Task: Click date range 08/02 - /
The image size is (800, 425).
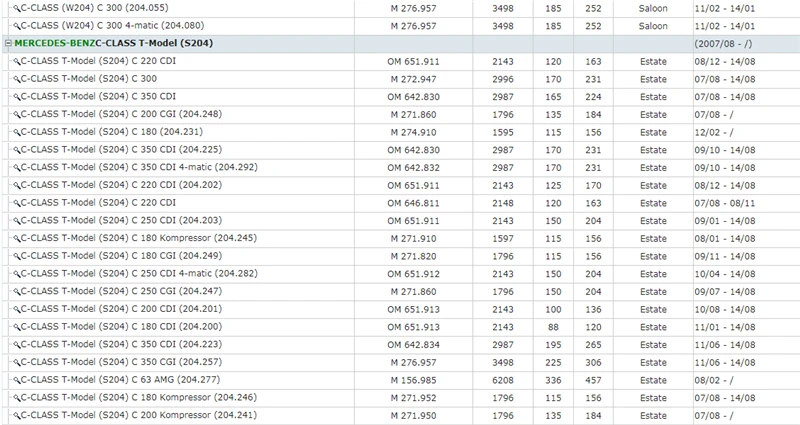Action: pos(714,380)
